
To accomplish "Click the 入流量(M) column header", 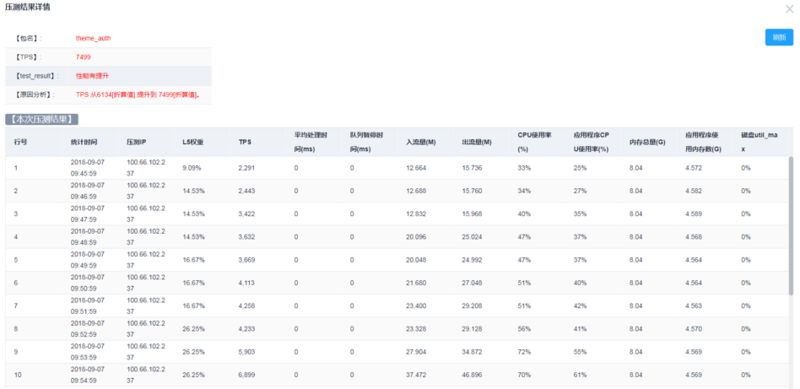I will 421,142.
